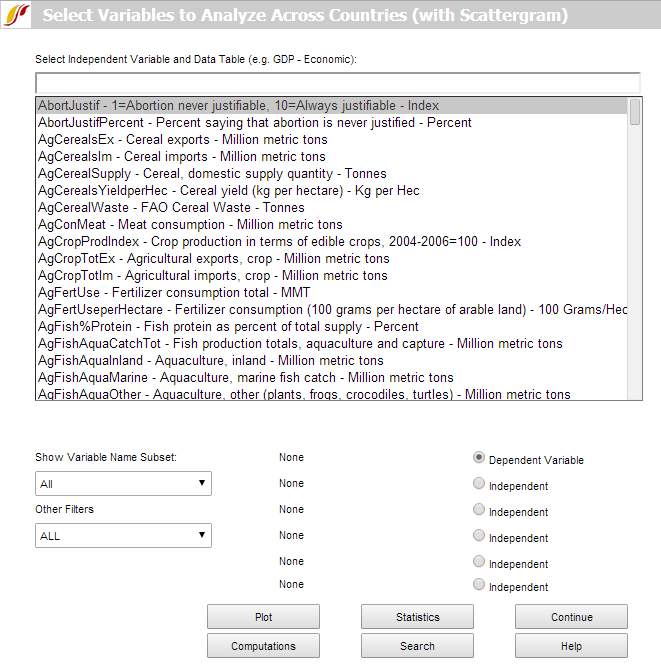The height and width of the screenshot is (667, 661).
Task: Click the Plot button
Action: (263, 617)
